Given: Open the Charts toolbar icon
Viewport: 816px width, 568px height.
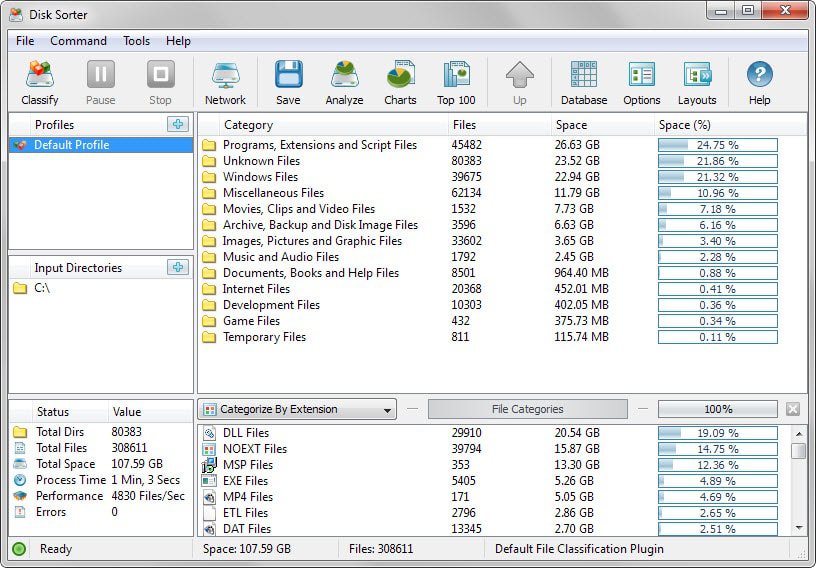Looking at the screenshot, I should click(400, 82).
